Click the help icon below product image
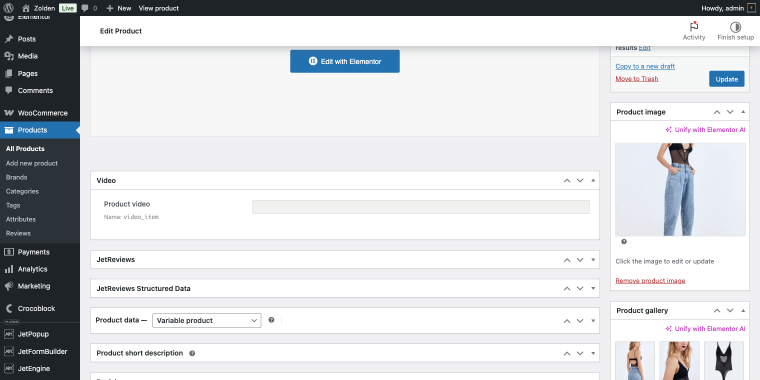 click(624, 241)
